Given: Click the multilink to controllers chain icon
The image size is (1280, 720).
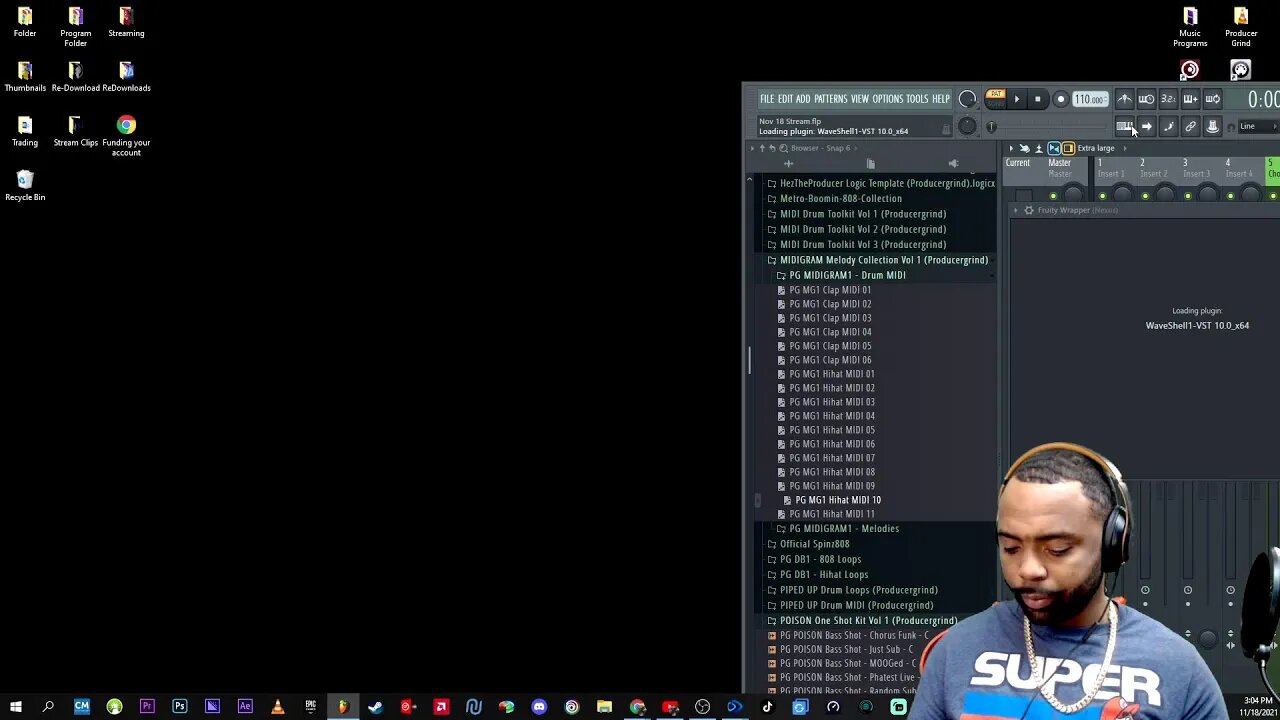Looking at the screenshot, I should pyautogui.click(x=1190, y=127).
